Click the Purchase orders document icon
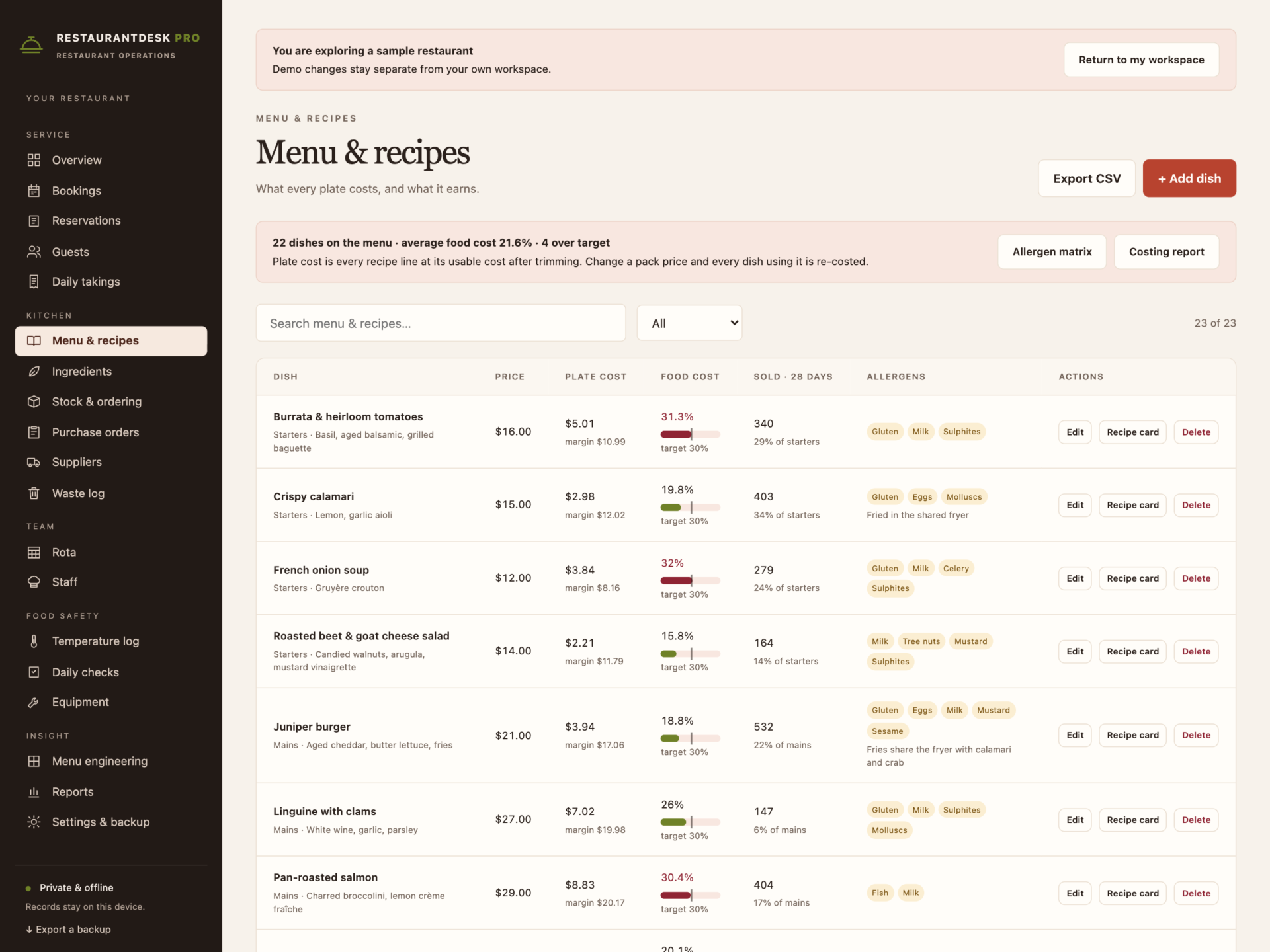The image size is (1270, 952). pos(34,432)
